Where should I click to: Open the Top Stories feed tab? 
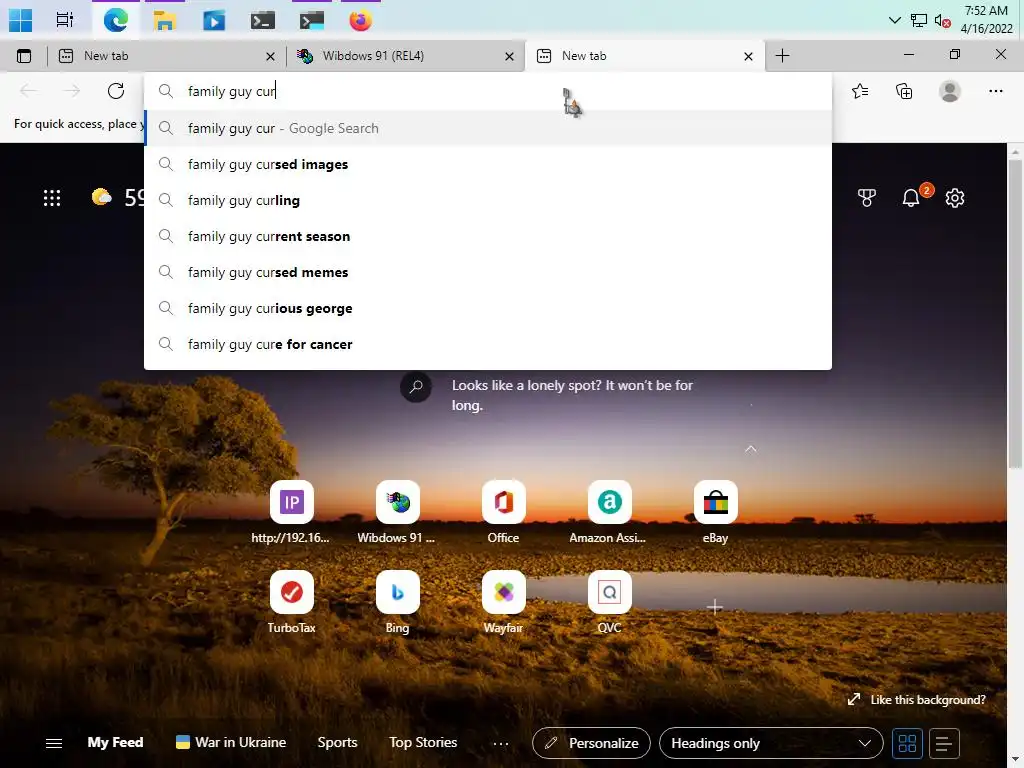423,743
